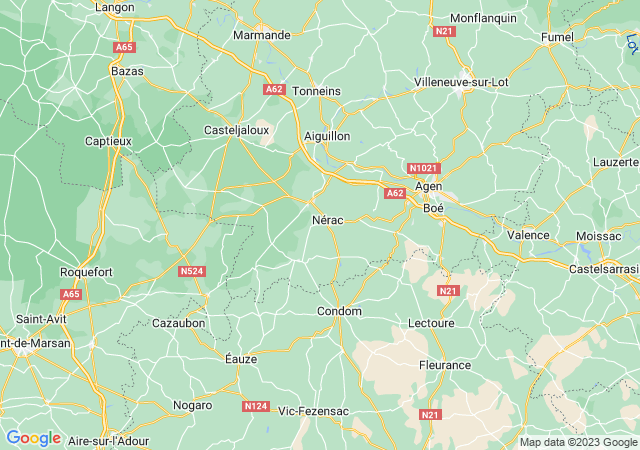Click the Map data ©2023 Google text
The height and width of the screenshot is (450, 640).
pyautogui.click(x=578, y=442)
